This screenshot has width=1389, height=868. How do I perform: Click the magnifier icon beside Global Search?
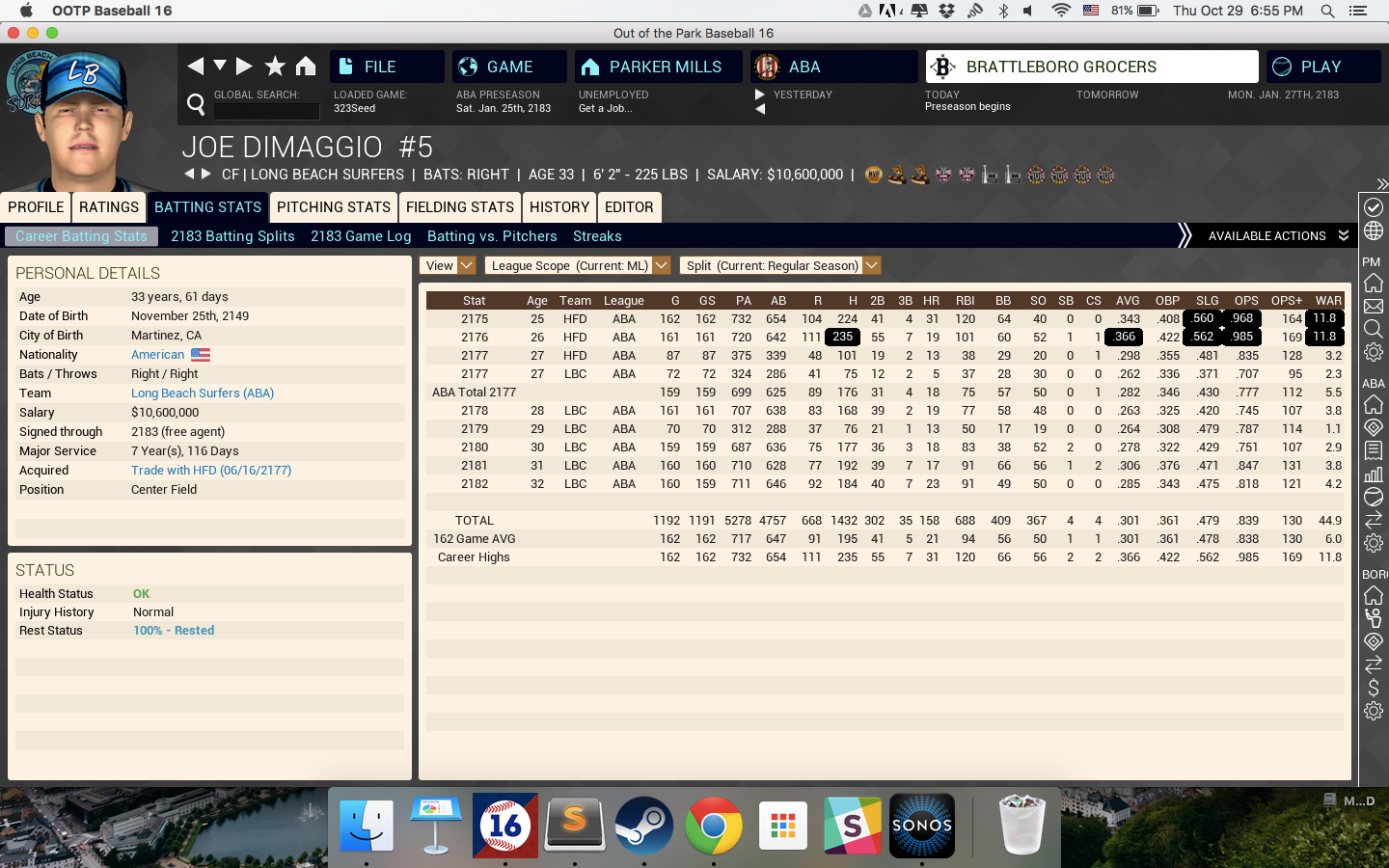tap(196, 104)
